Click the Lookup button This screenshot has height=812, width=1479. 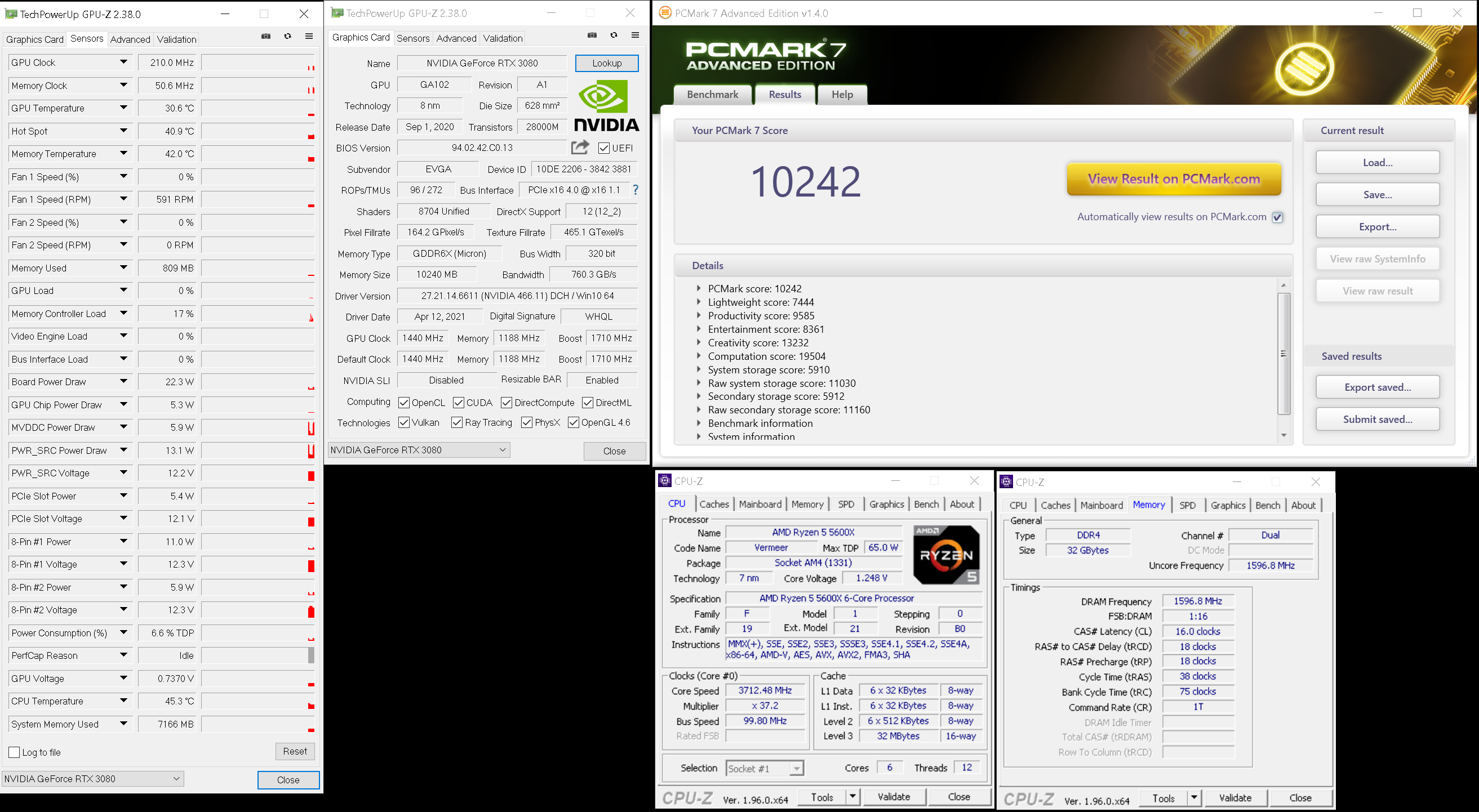point(607,63)
